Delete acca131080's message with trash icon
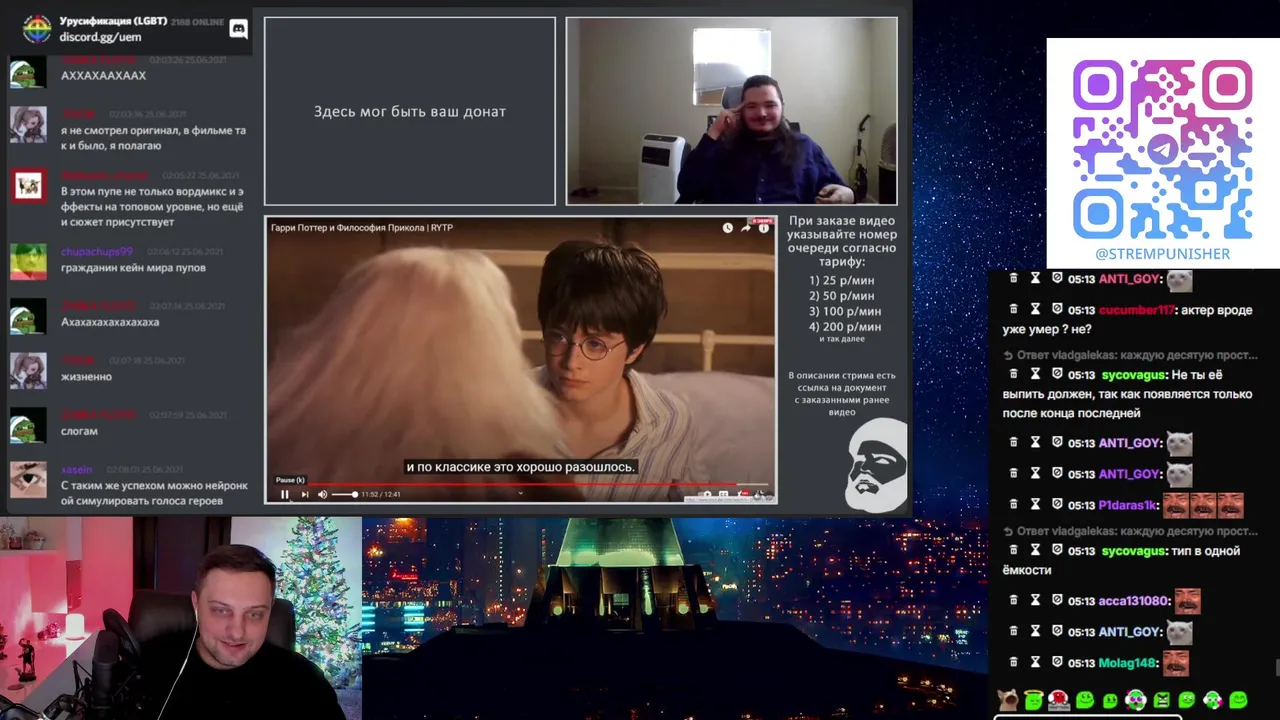Image resolution: width=1280 pixels, height=720 pixels. click(1013, 601)
